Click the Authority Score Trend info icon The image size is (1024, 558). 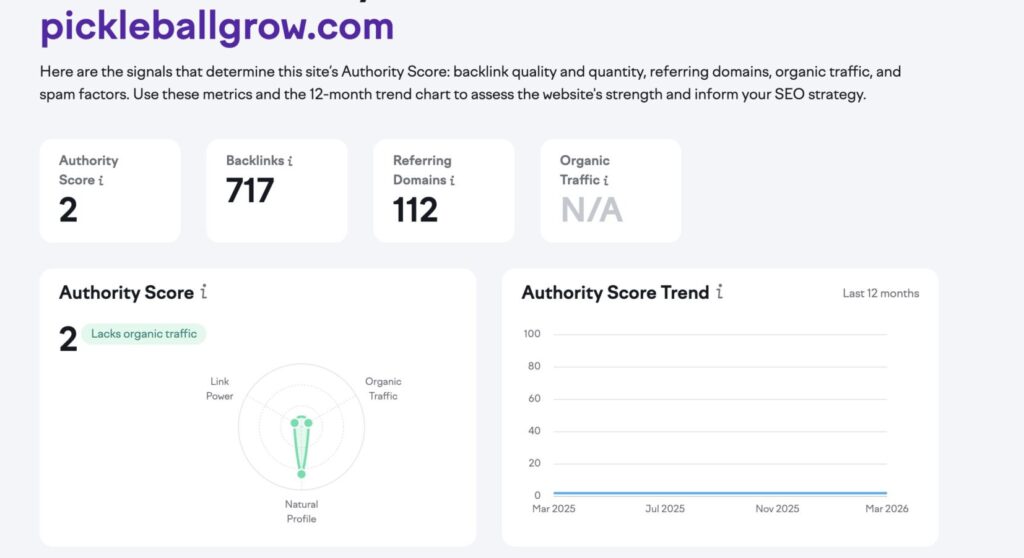tap(719, 293)
